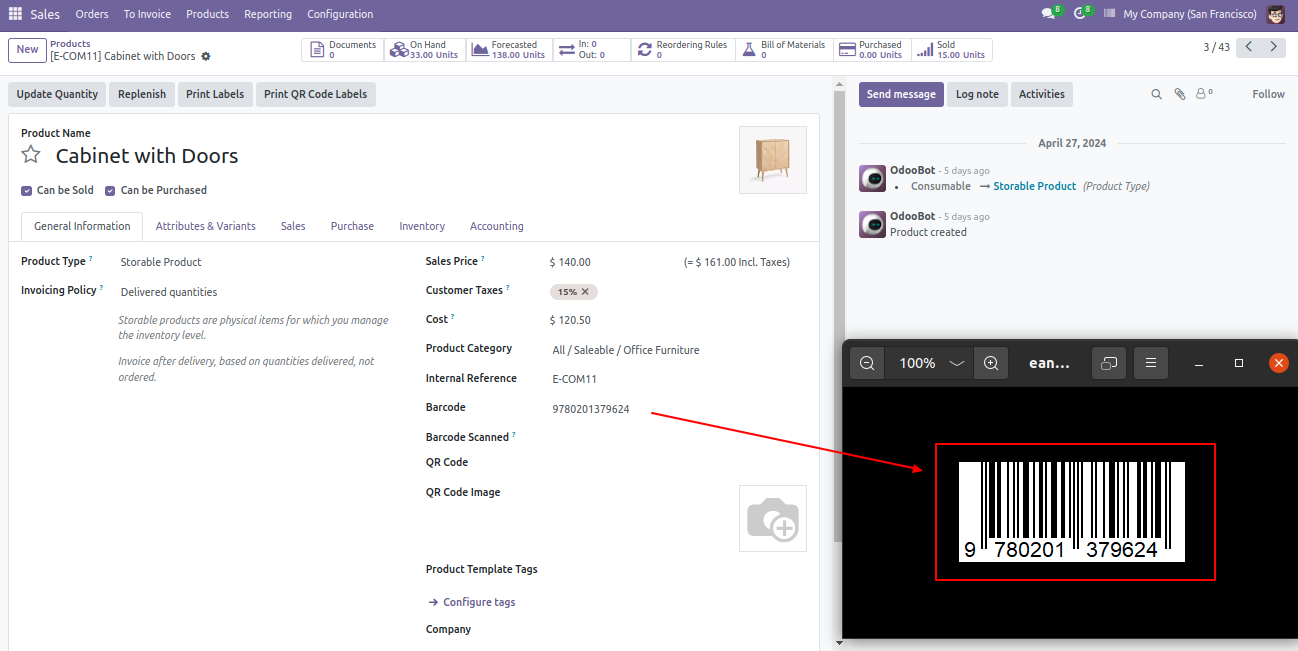Search chatter messages magnifier icon
This screenshot has height=651, width=1298.
pyautogui.click(x=1156, y=94)
